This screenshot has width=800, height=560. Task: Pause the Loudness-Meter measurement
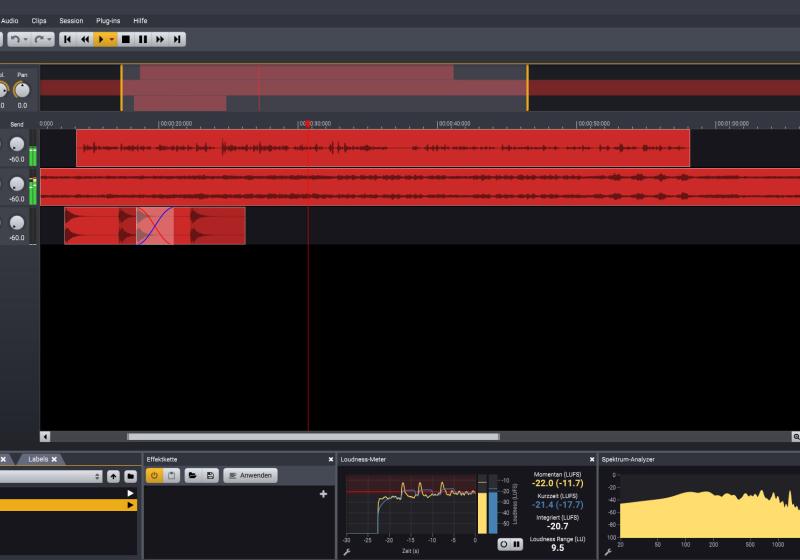point(517,544)
